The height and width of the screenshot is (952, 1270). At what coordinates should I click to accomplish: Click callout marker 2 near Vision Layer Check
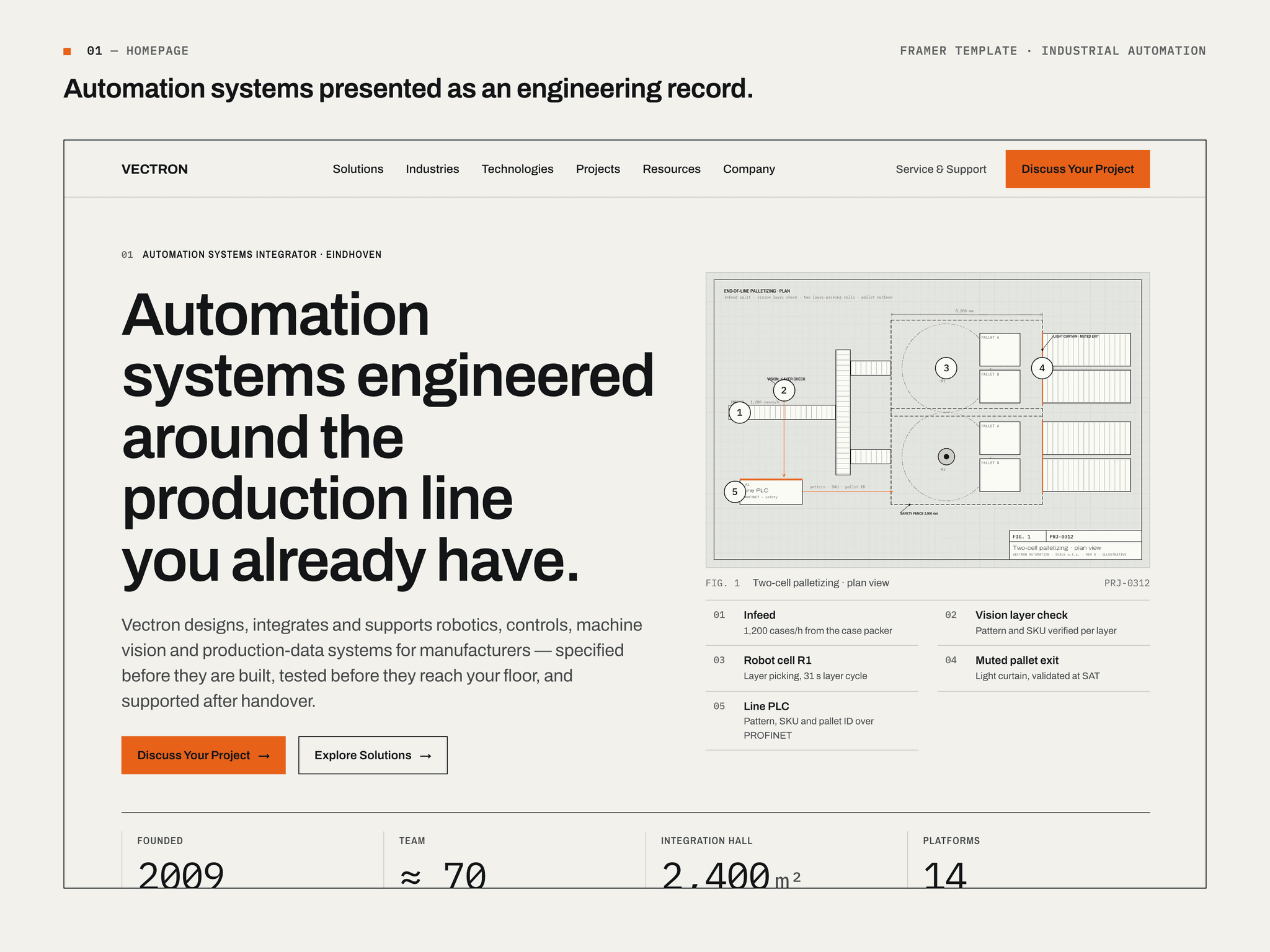click(x=784, y=390)
